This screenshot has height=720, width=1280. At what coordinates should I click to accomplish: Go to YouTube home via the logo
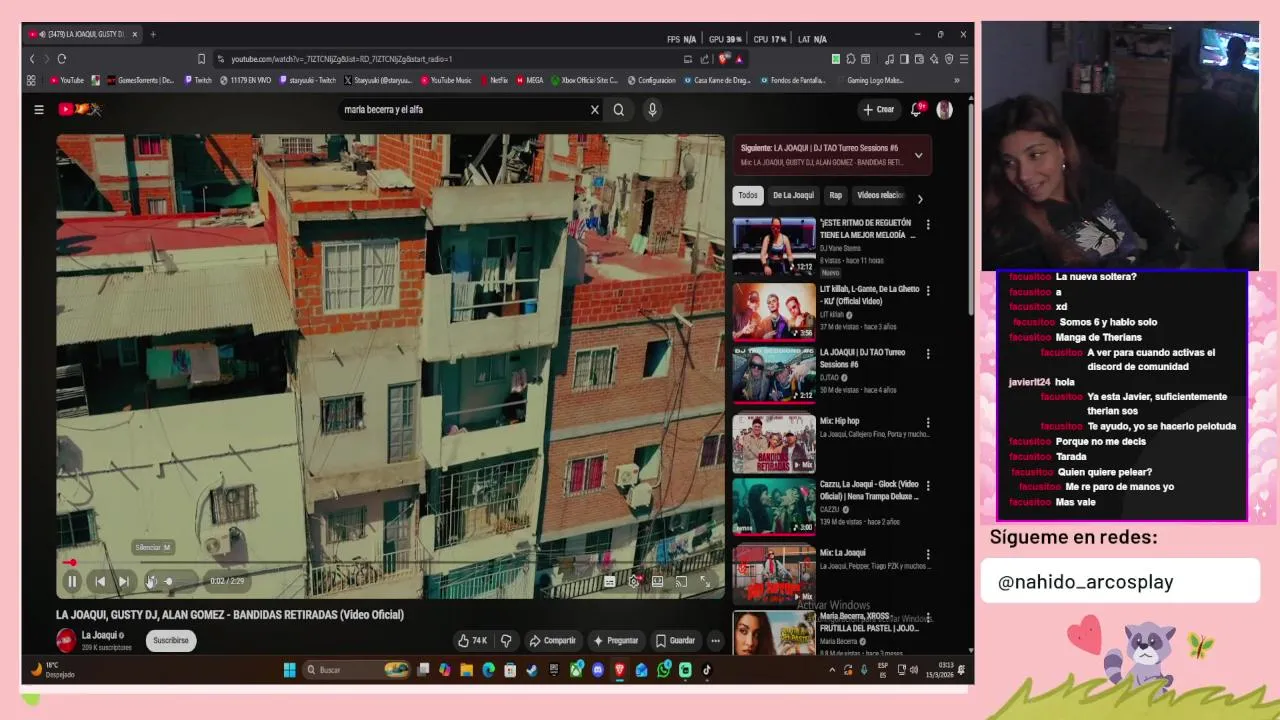80,109
